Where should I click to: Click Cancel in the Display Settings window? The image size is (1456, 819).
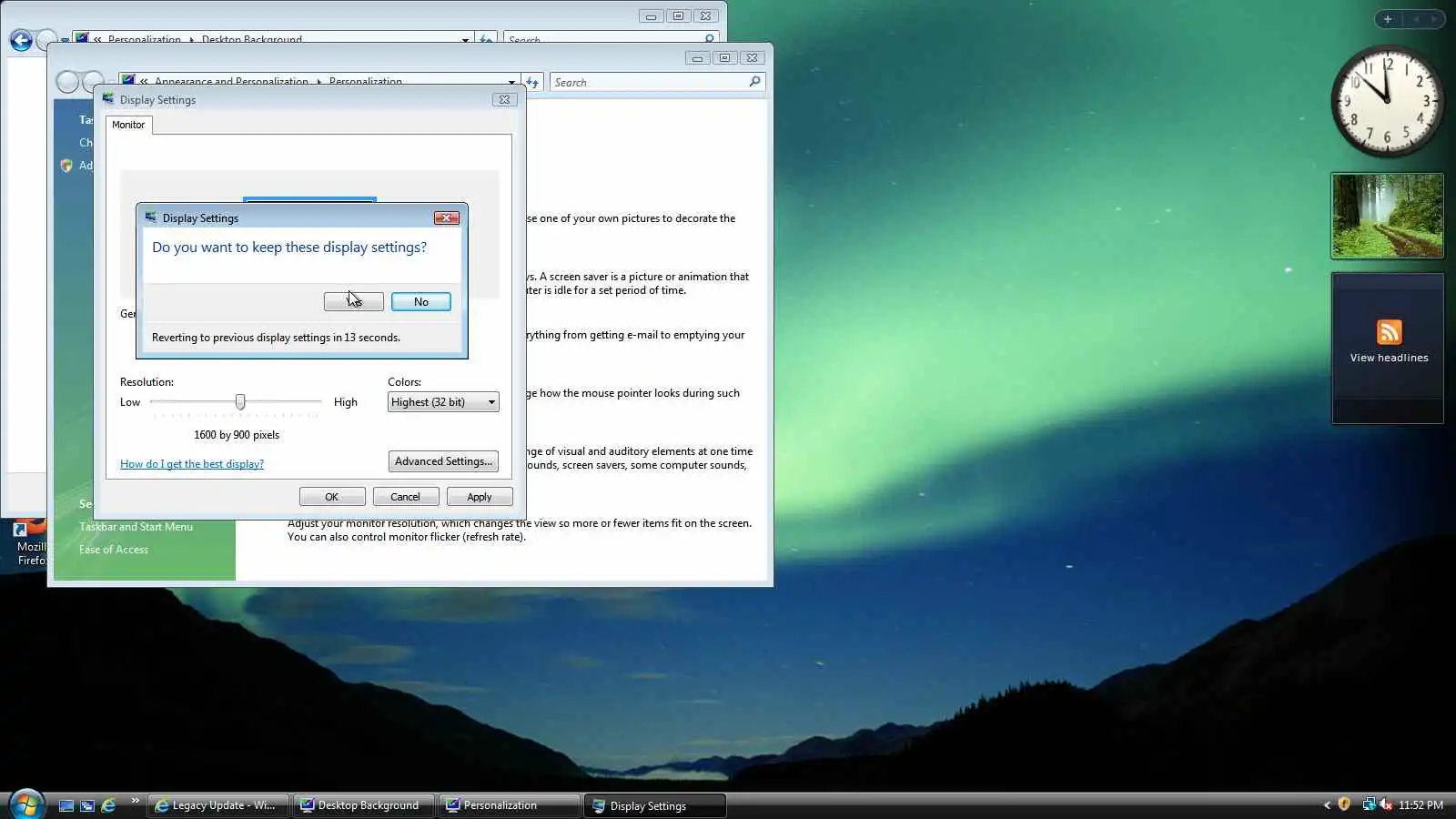[406, 497]
